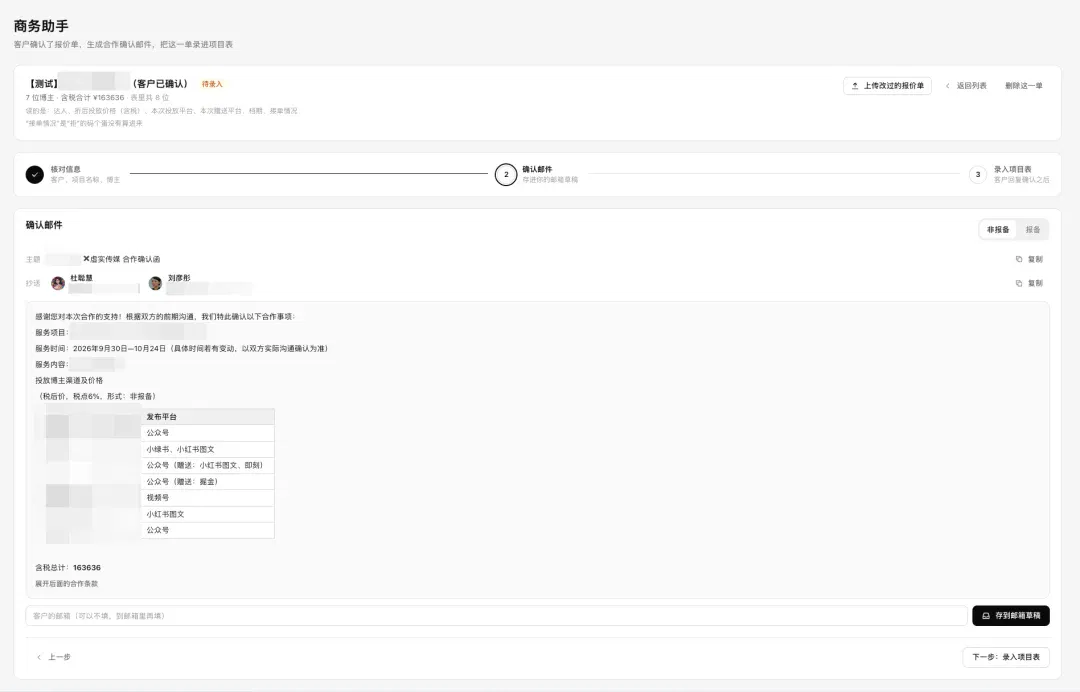Click 刘彦彤's avatar in the cc row
1080x692 pixels.
point(156,283)
